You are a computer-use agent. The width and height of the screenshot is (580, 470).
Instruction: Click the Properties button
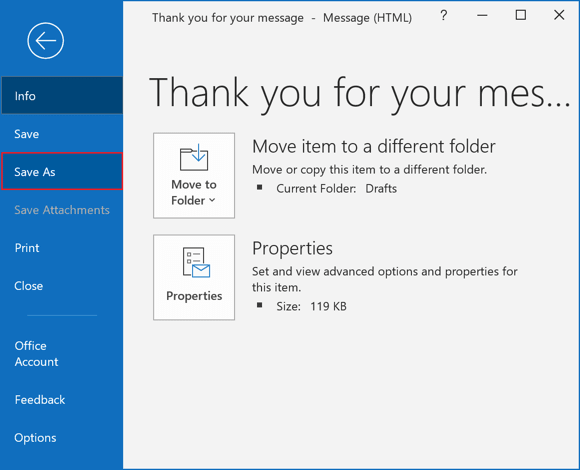click(x=194, y=277)
